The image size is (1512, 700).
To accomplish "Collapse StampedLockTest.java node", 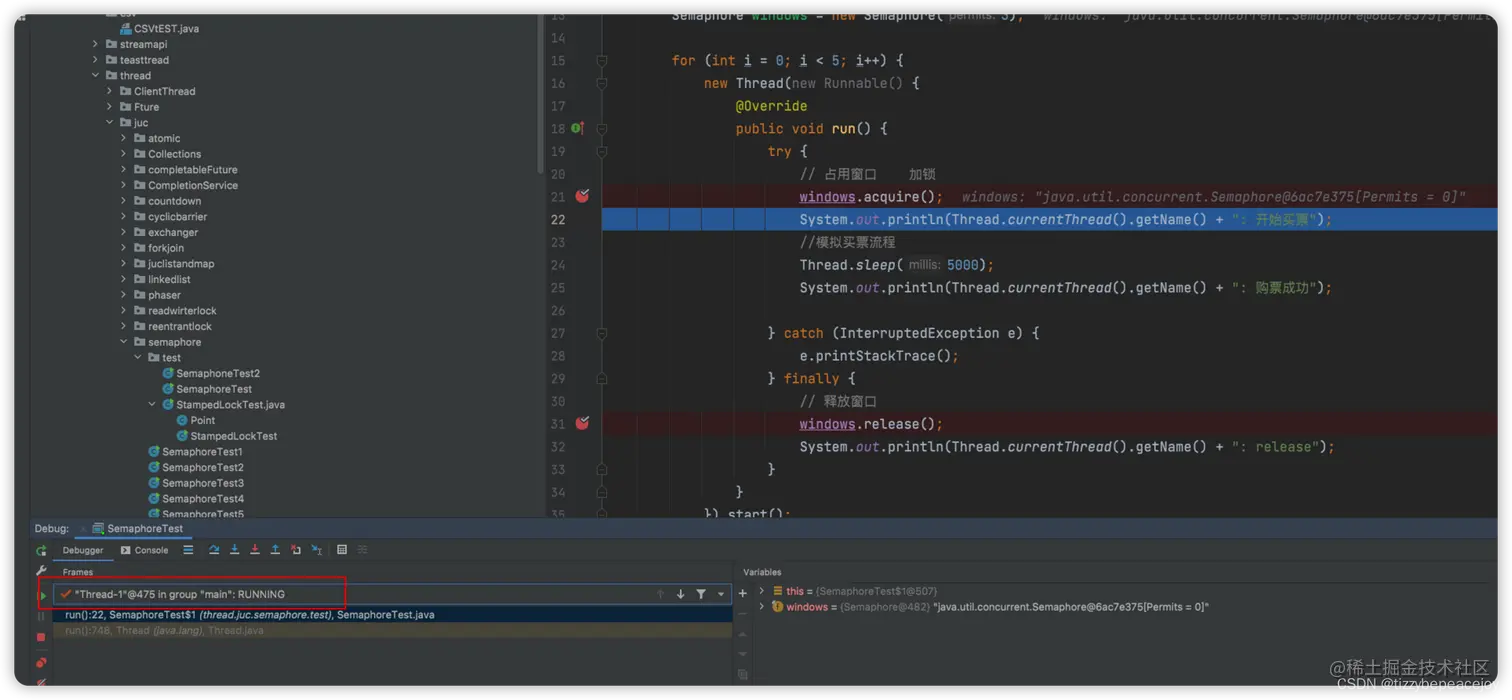I will pos(152,404).
